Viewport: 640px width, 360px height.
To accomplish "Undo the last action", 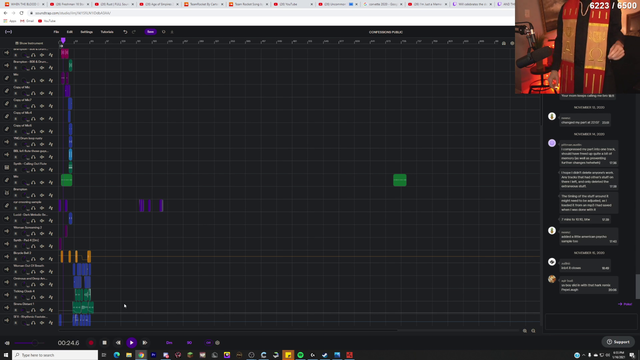I will pos(125,32).
